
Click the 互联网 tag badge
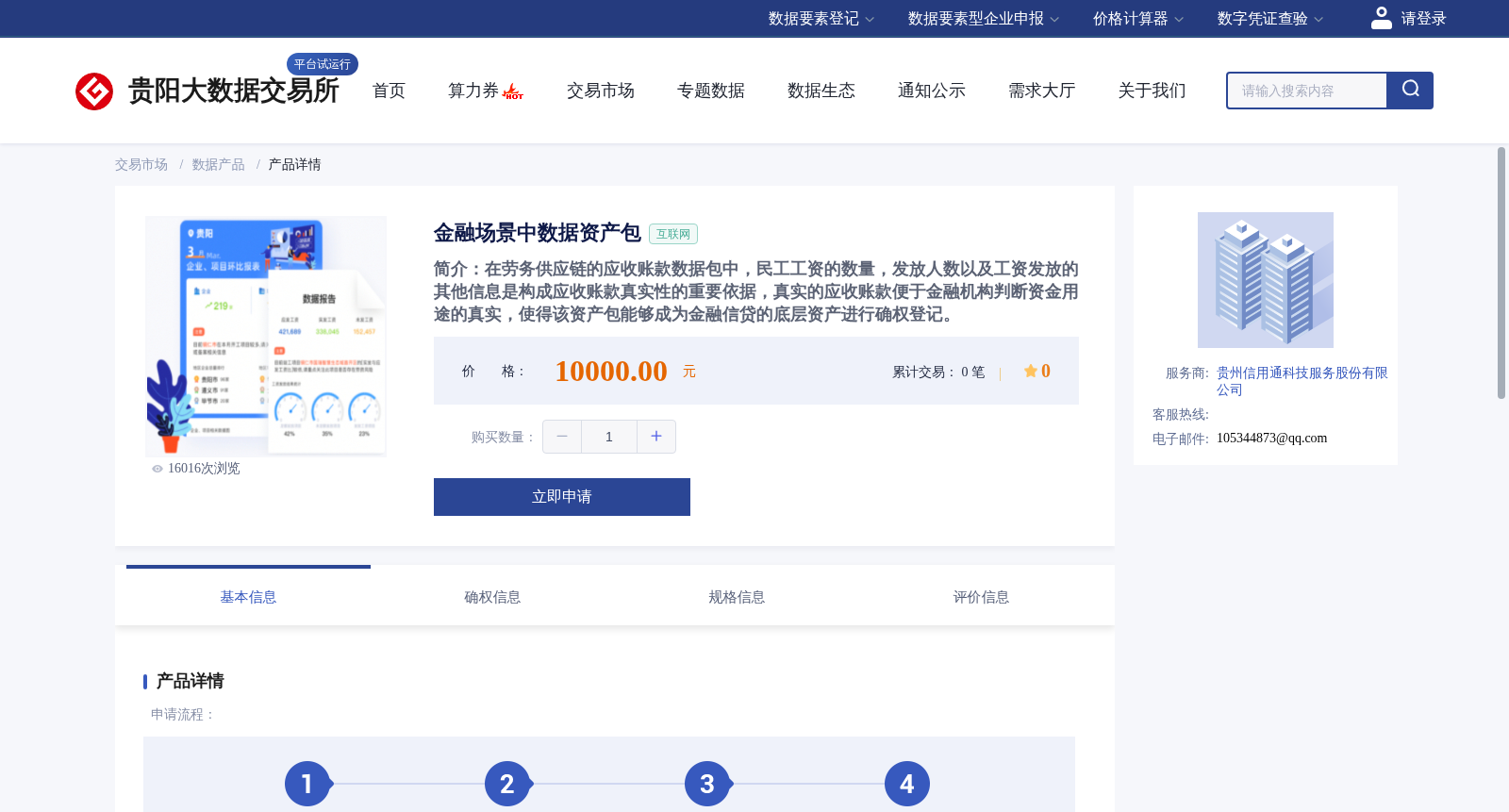point(673,234)
